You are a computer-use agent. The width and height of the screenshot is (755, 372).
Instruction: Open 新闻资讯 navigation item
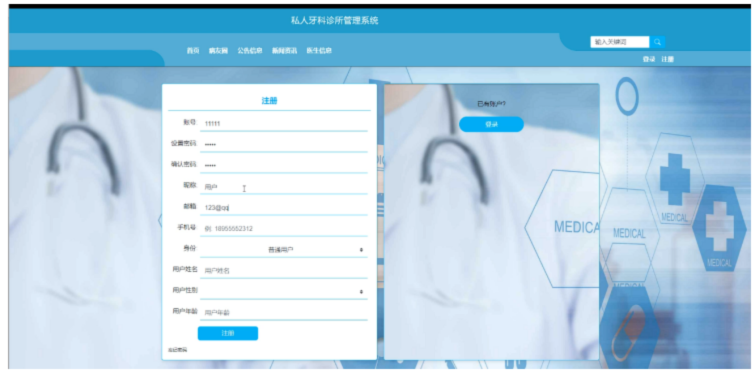click(x=285, y=51)
